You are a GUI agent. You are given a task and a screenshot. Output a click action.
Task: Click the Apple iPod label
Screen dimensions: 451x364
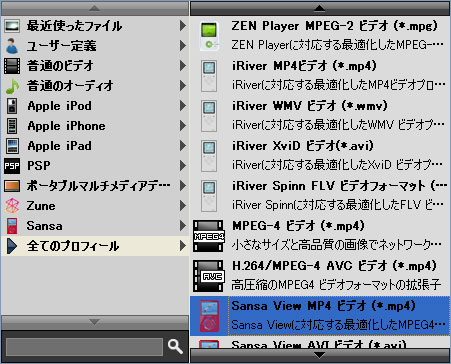click(59, 106)
